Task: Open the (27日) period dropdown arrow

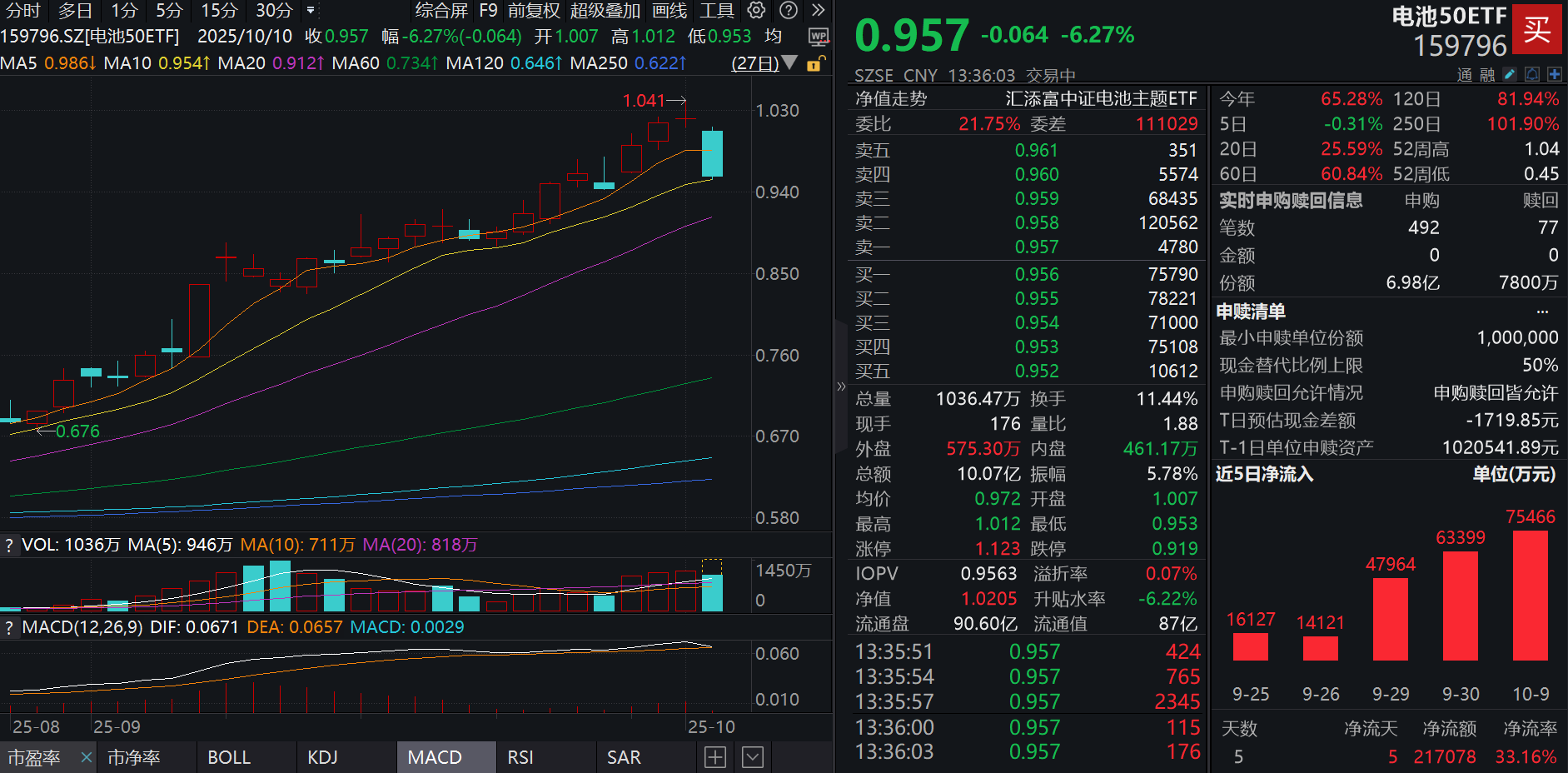Action: pos(789,62)
